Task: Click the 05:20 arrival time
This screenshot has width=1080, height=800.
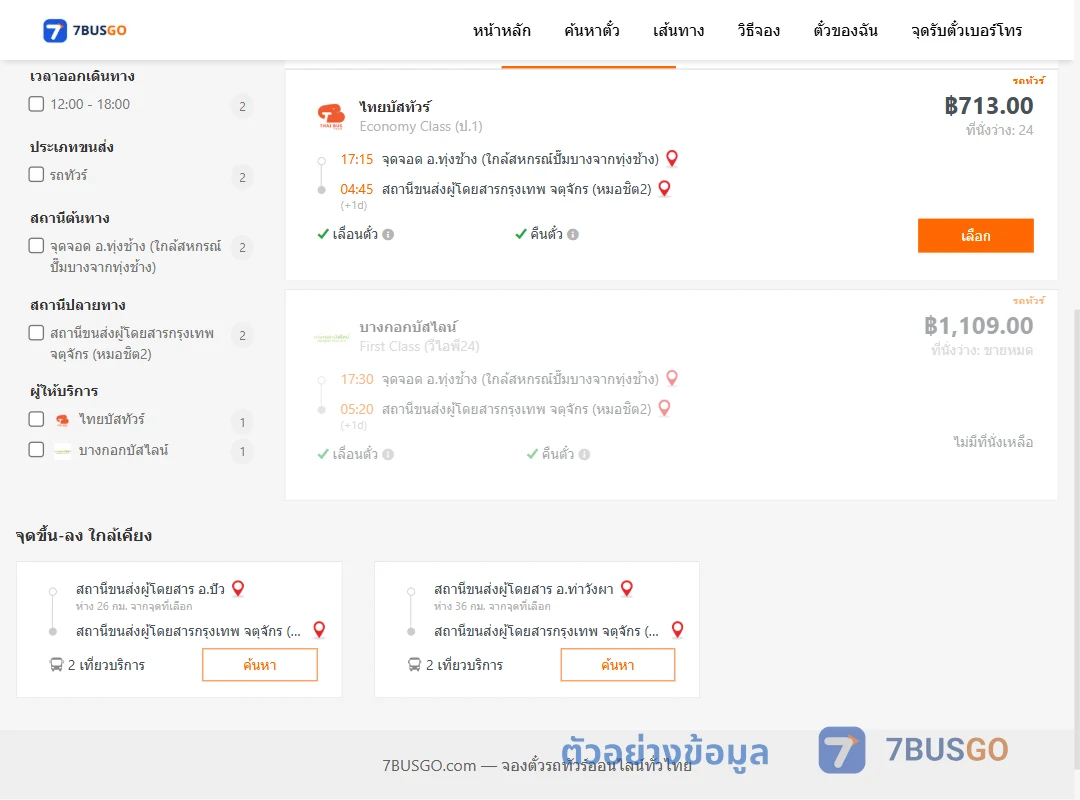Action: [x=357, y=409]
